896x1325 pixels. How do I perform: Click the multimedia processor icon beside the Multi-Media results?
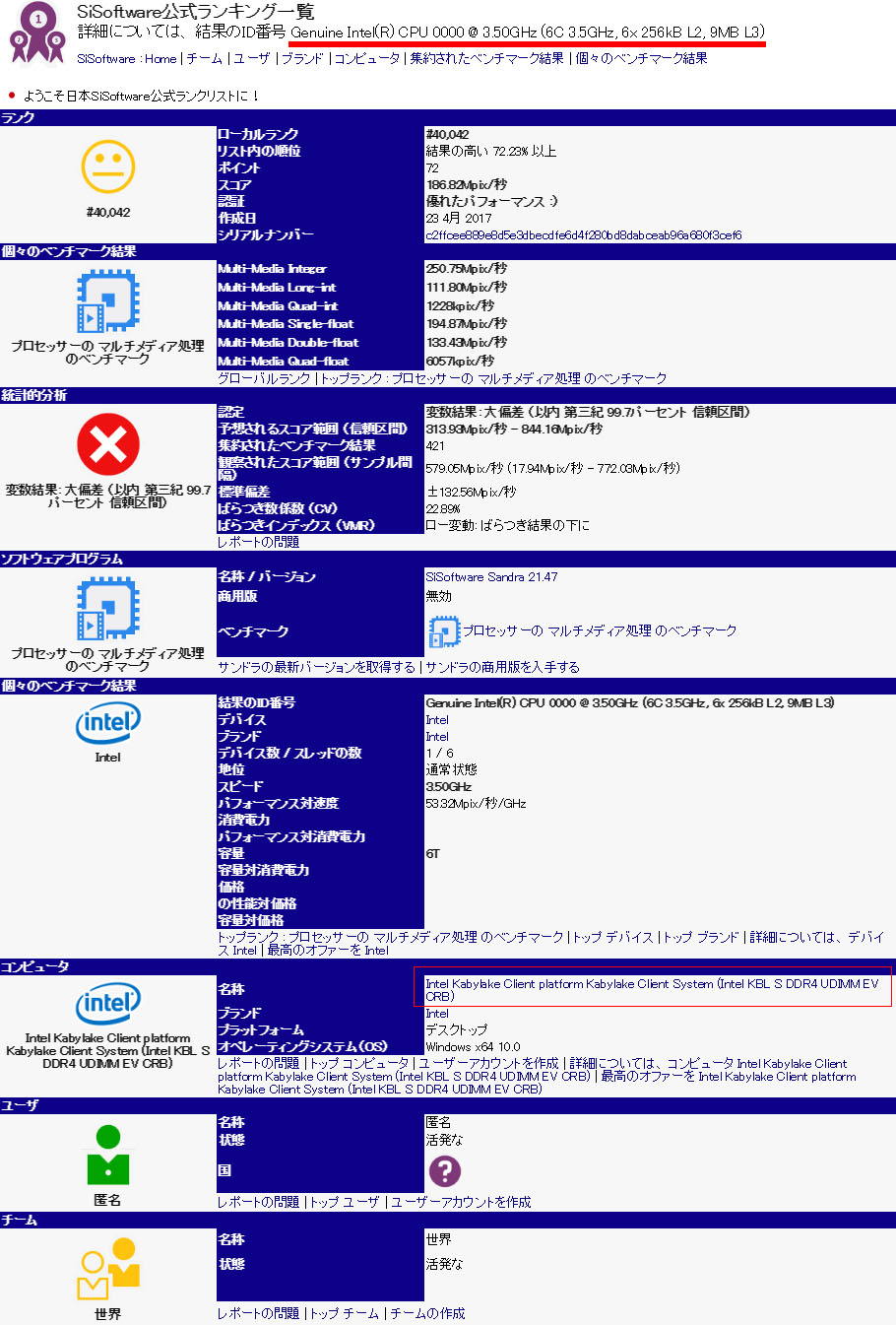tap(107, 301)
